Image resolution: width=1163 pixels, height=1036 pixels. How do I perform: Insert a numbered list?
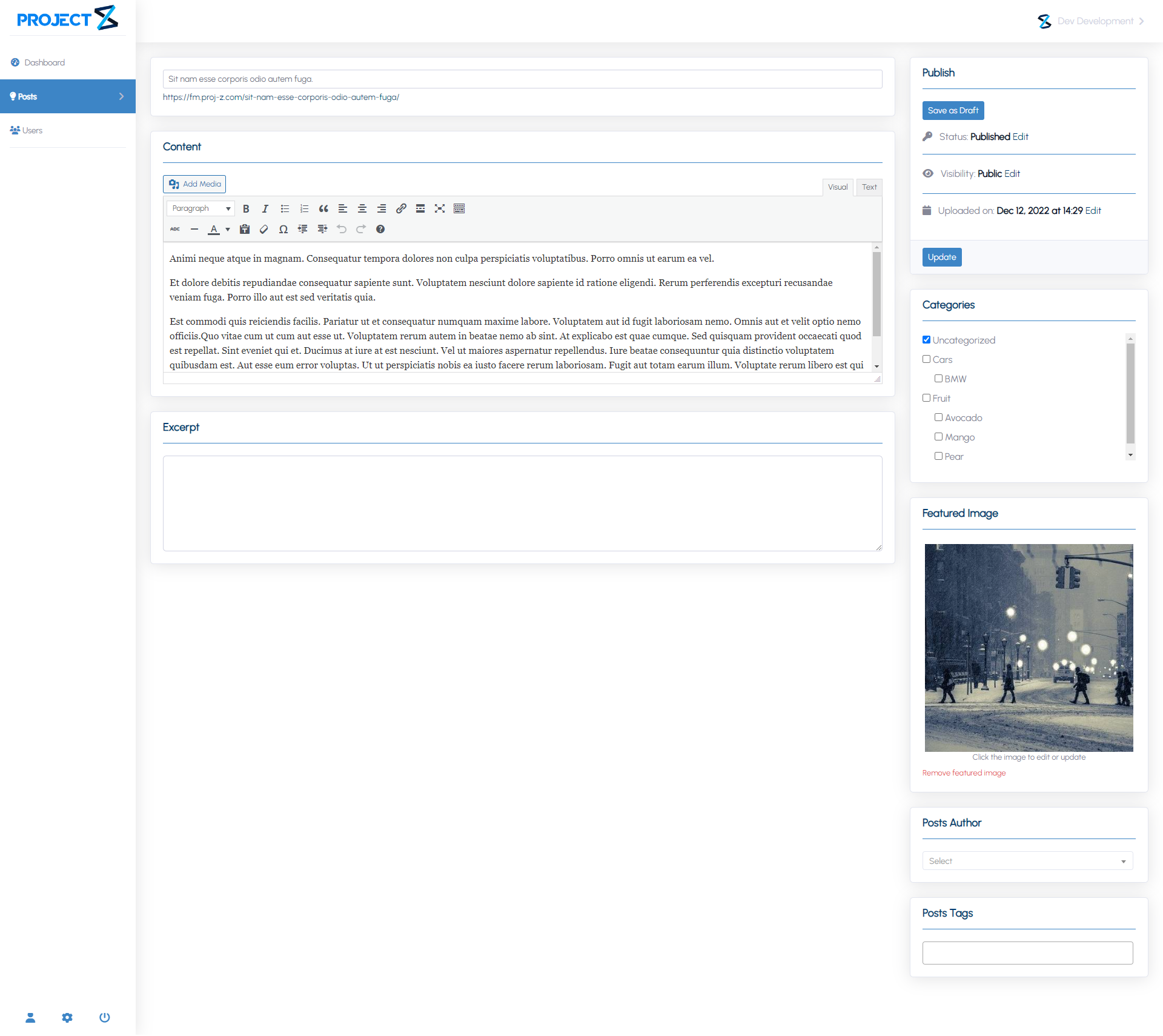(x=304, y=208)
